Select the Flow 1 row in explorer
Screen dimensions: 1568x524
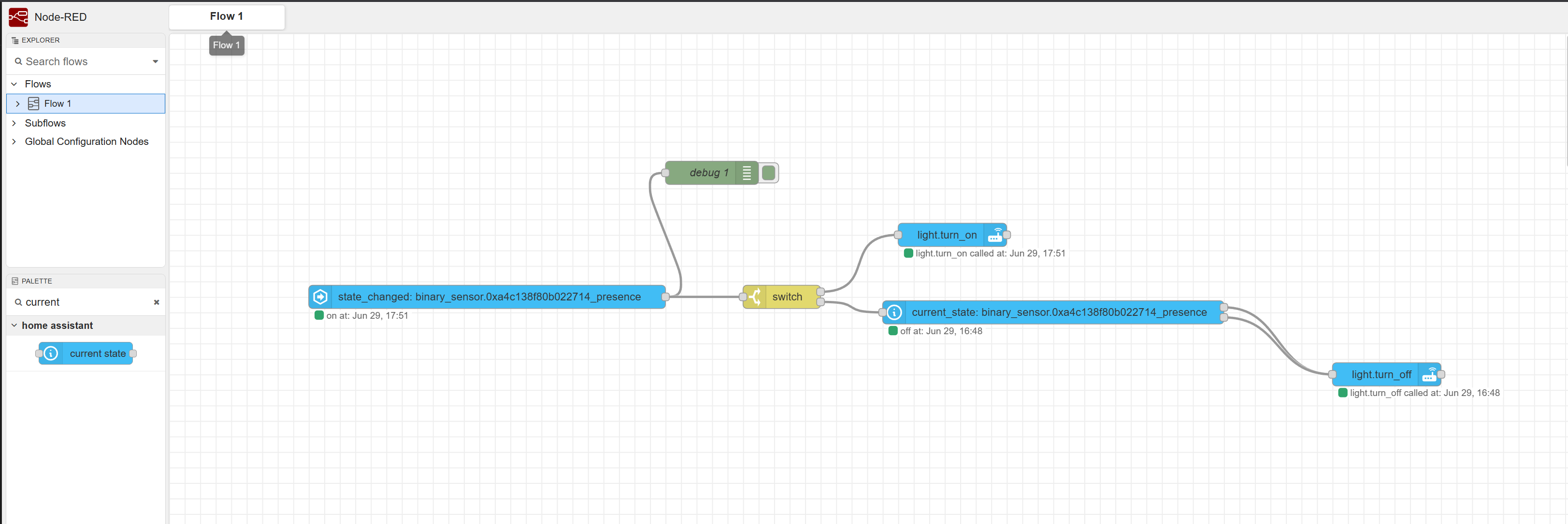pyautogui.click(x=86, y=103)
